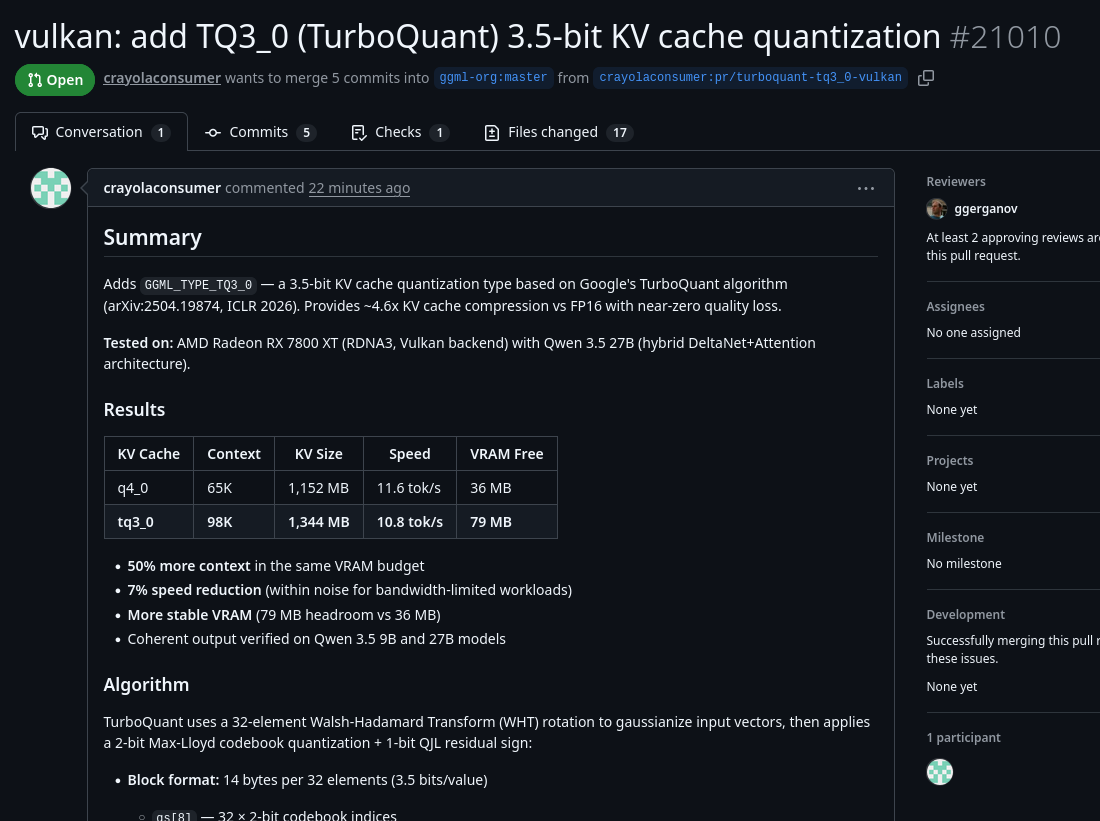1100x821 pixels.
Task: Open the ggml-org:master base branch link
Action: (493, 78)
